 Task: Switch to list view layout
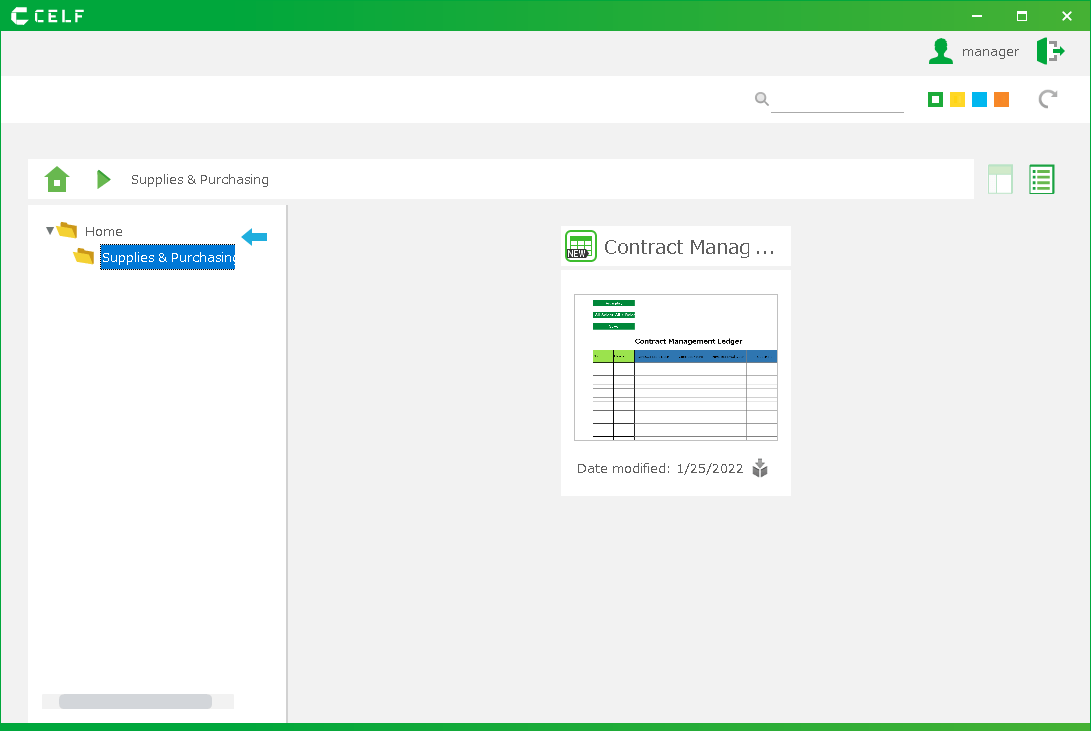[1041, 179]
